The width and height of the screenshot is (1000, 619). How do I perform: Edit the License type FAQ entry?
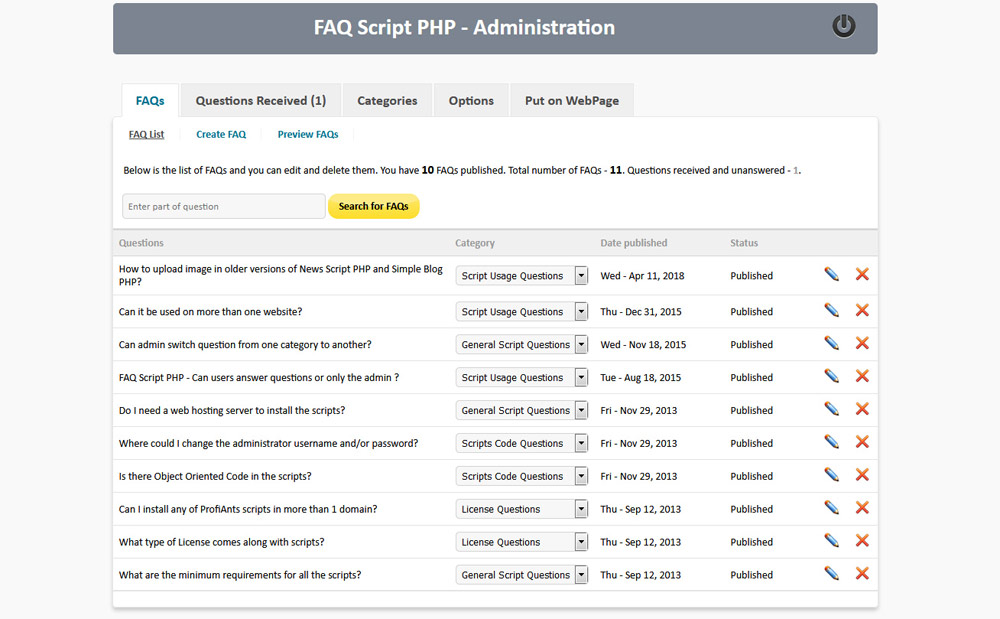click(x=831, y=541)
